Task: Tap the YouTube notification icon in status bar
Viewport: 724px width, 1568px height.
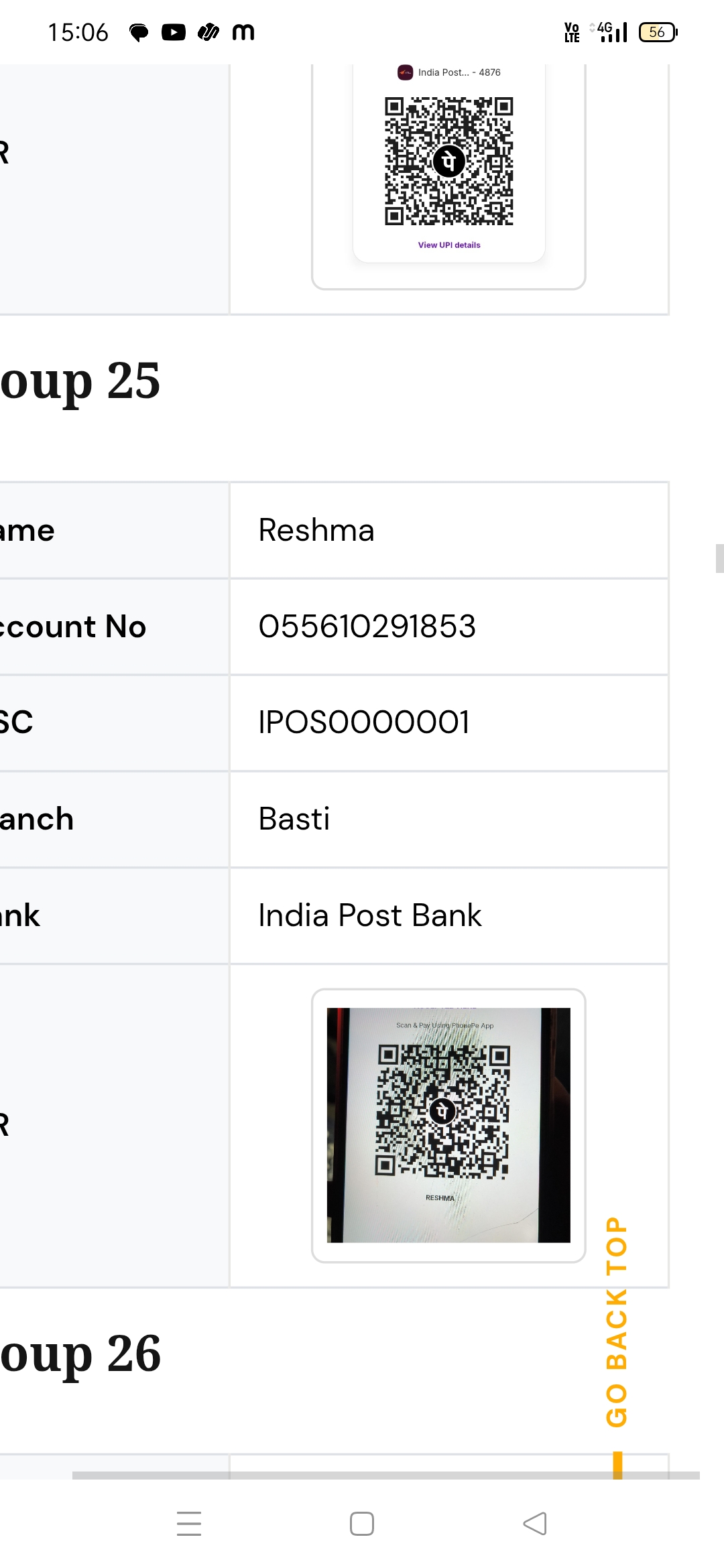Action: coord(174,32)
